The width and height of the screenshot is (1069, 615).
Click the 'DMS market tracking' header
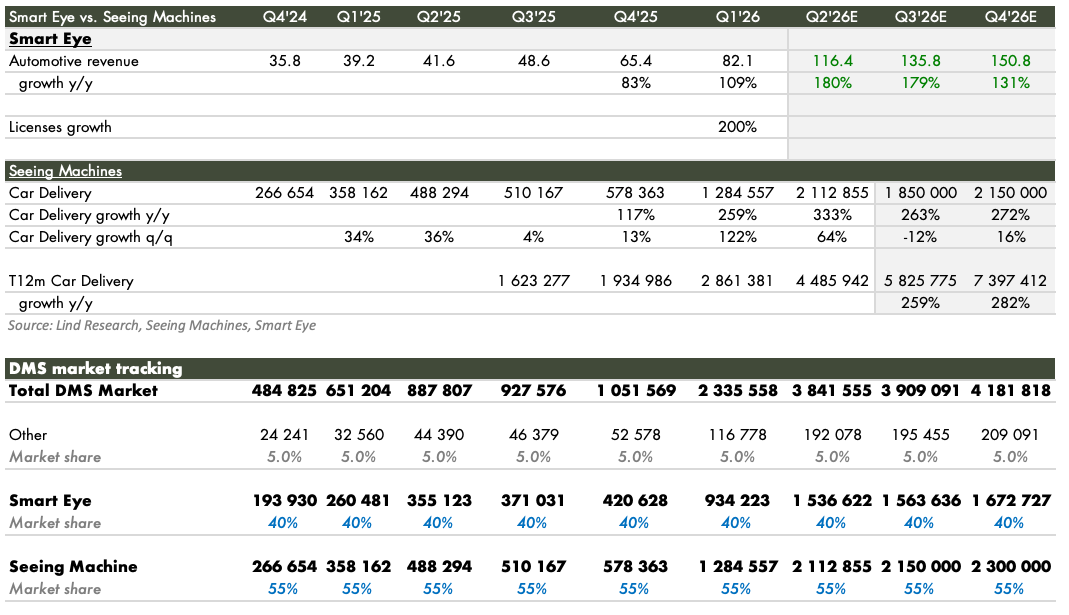pos(95,369)
